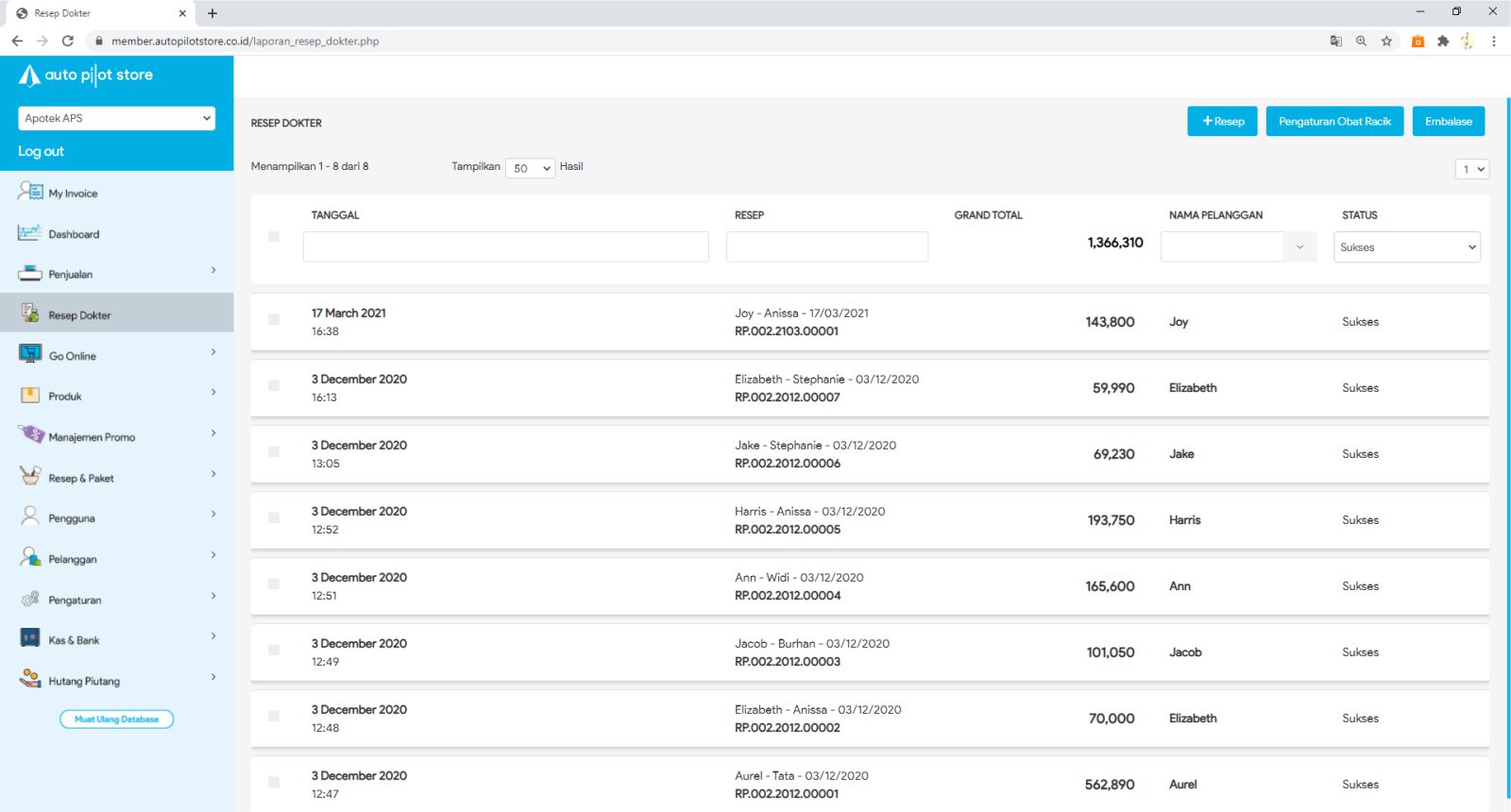Tick the select-all checkbox in header

click(274, 237)
